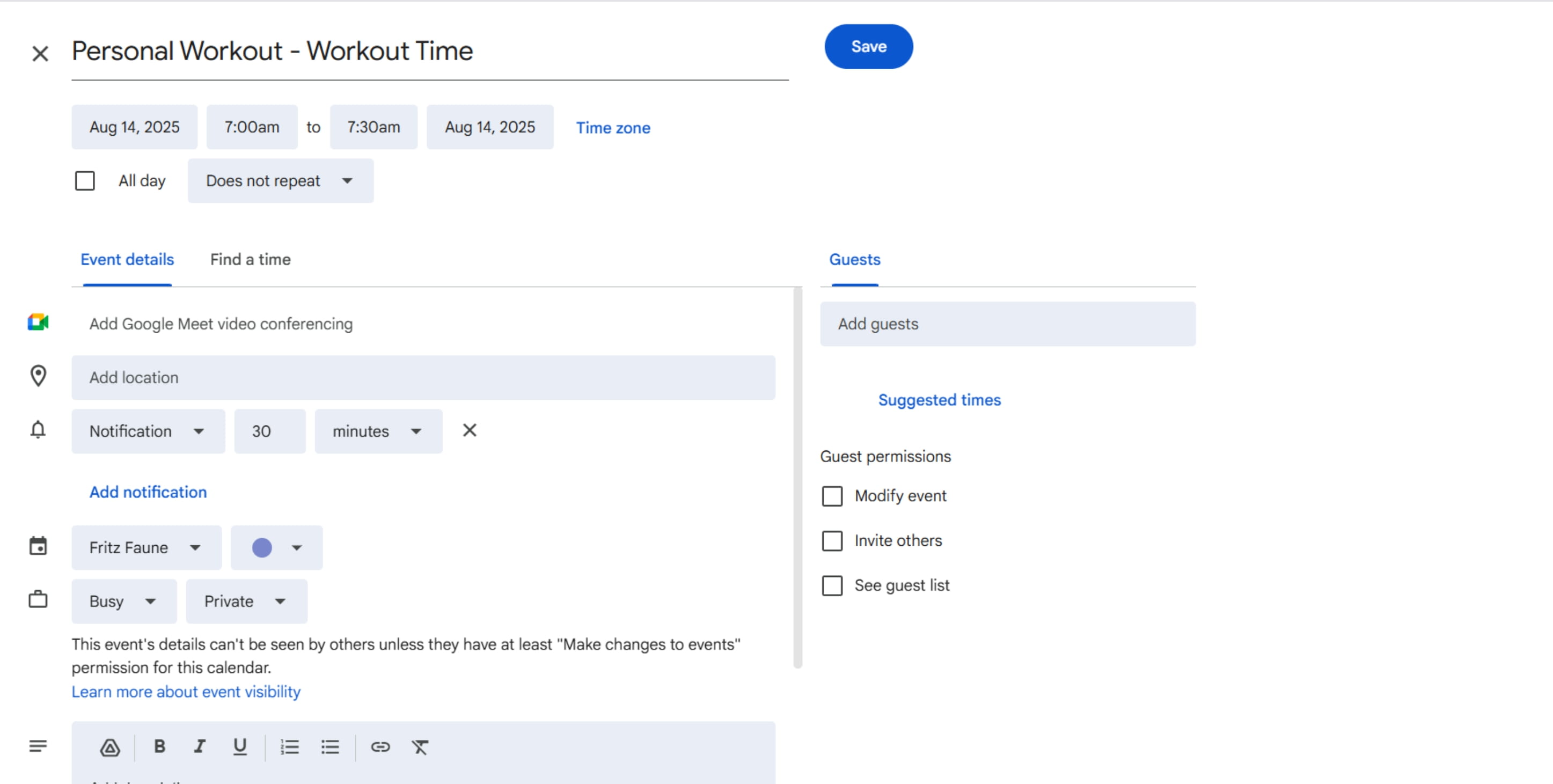Viewport: 1553px width, 784px height.
Task: Click the remove formatting icon
Action: pyautogui.click(x=420, y=747)
